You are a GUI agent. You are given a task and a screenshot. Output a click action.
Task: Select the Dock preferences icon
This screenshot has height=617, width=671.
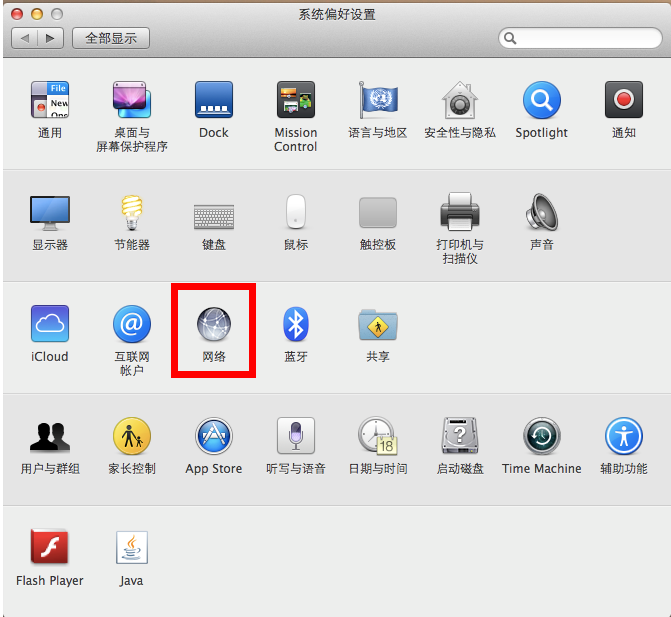coord(213,101)
